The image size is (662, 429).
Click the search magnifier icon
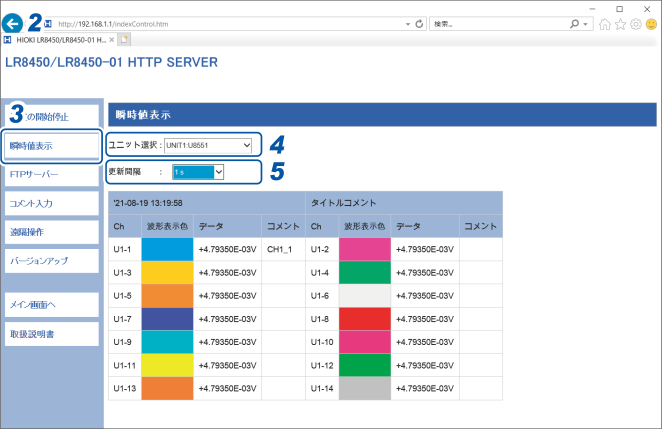pyautogui.click(x=574, y=24)
